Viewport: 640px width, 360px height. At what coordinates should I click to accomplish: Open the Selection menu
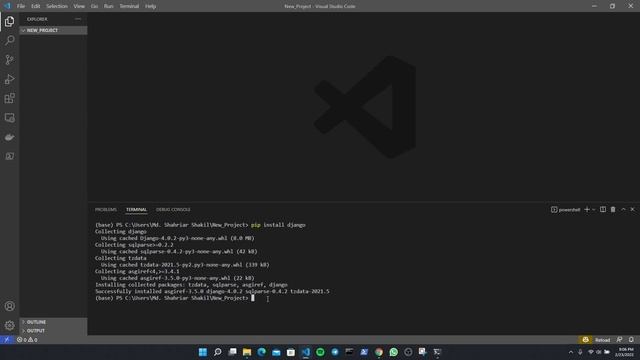click(x=57, y=6)
